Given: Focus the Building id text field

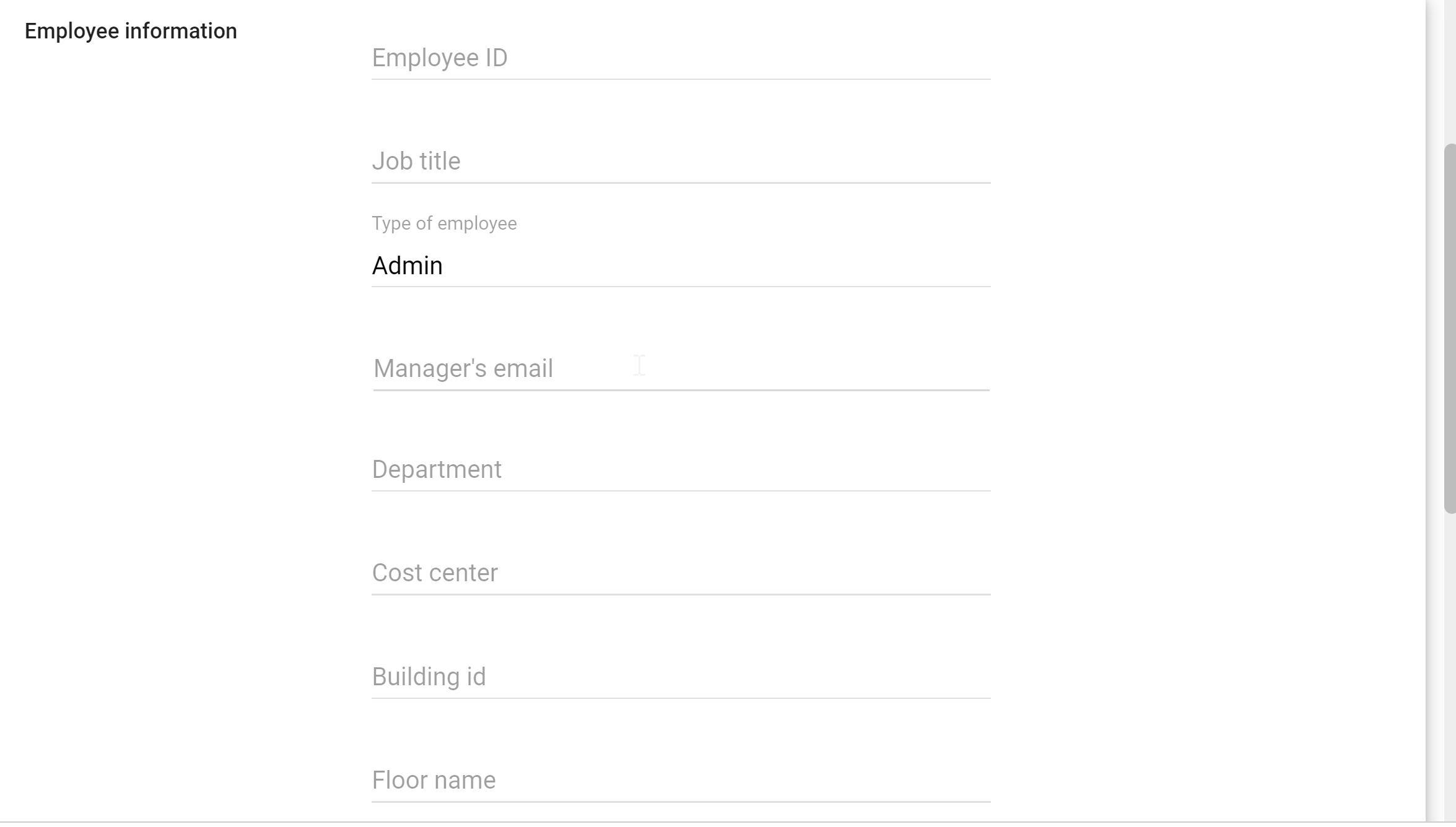Looking at the screenshot, I should click(681, 677).
